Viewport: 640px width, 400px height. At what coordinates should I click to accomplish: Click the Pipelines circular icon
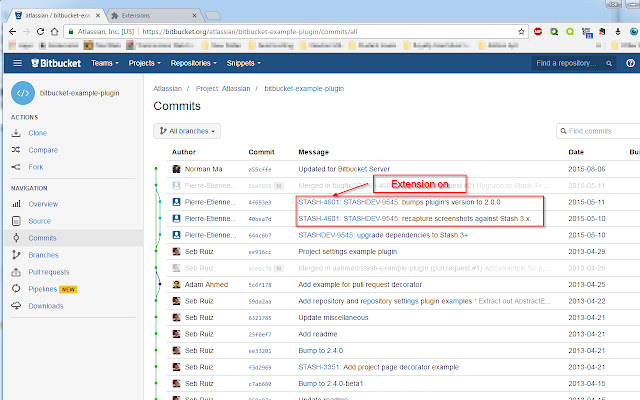[x=16, y=289]
